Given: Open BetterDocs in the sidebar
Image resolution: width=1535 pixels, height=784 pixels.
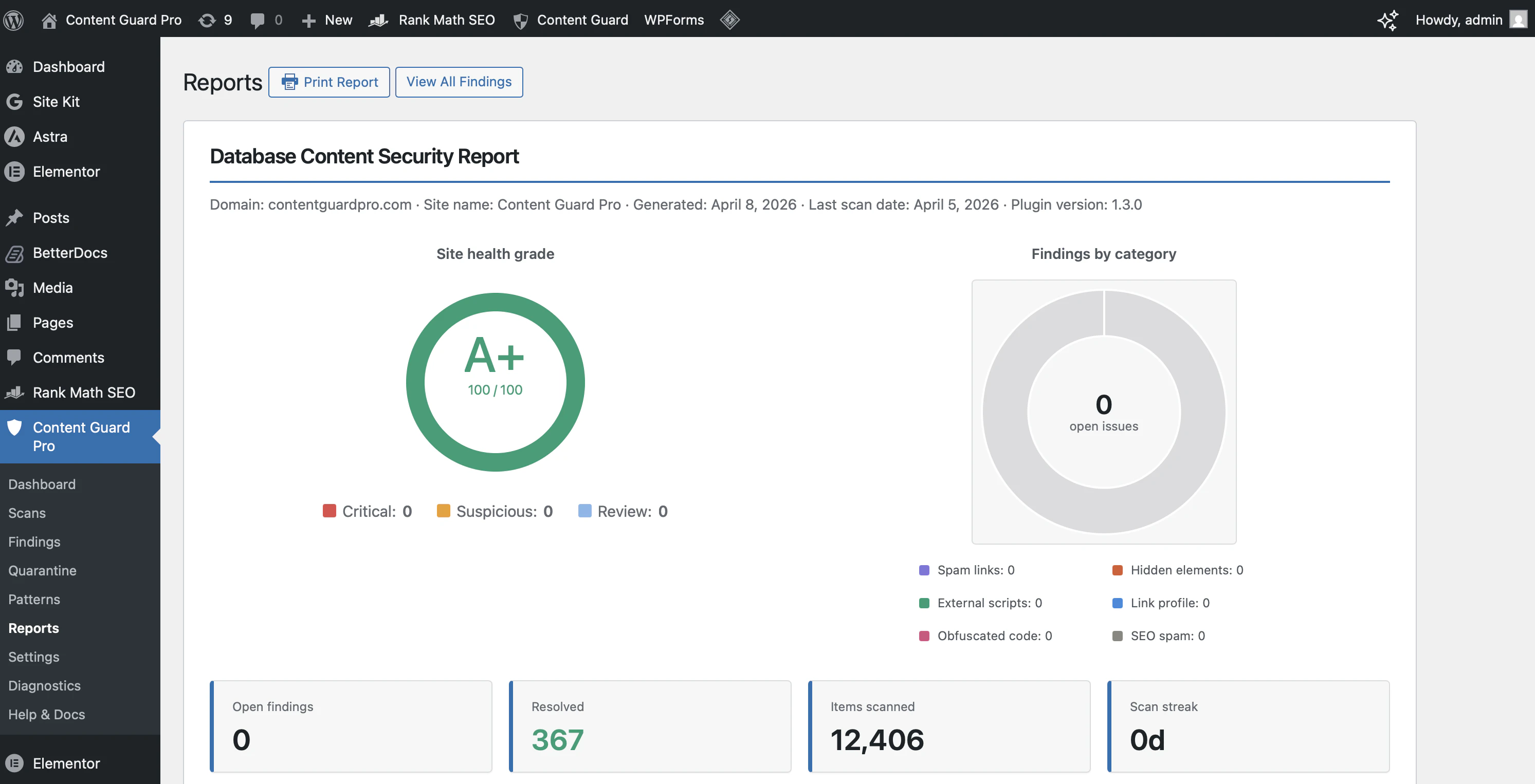Looking at the screenshot, I should (x=70, y=253).
